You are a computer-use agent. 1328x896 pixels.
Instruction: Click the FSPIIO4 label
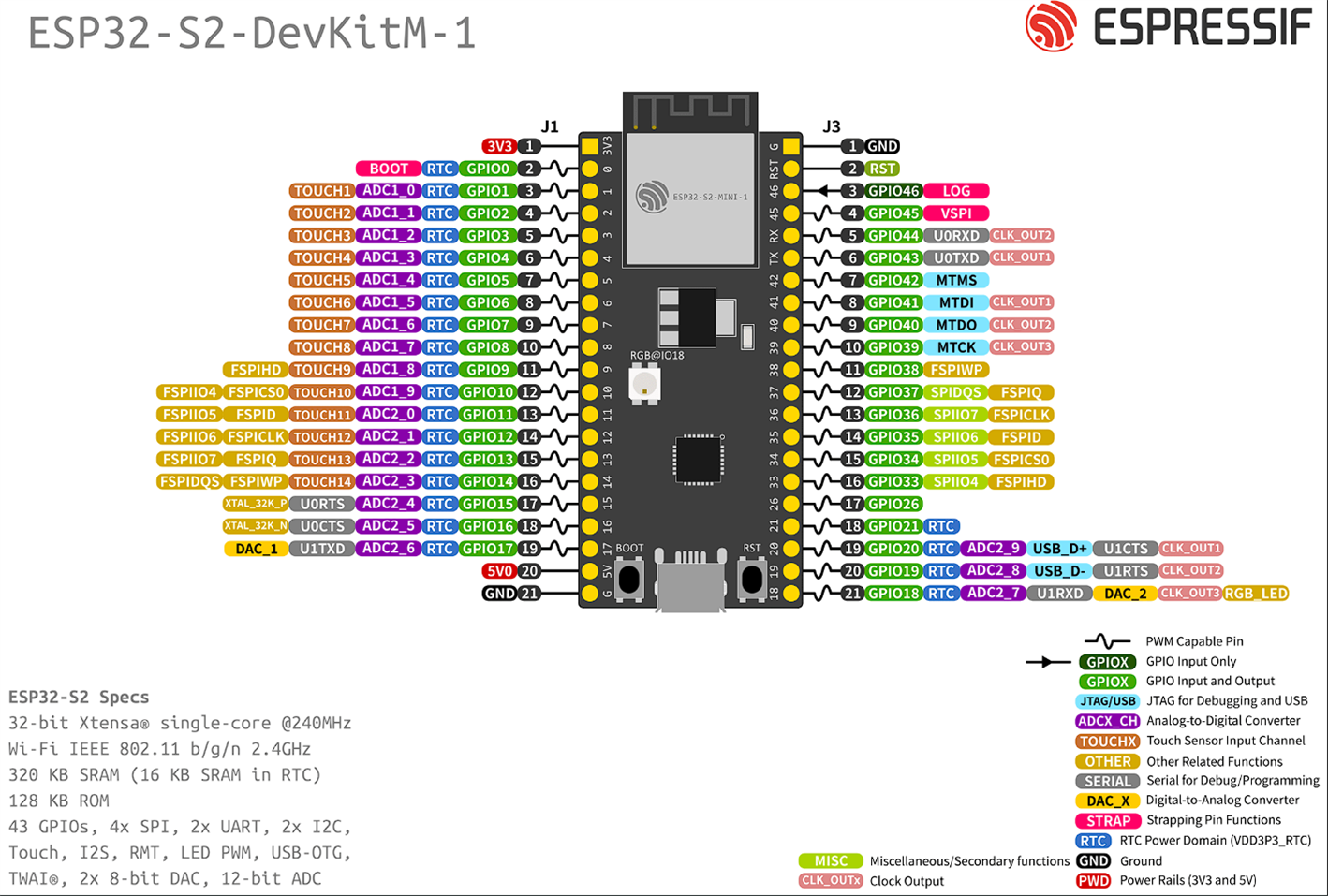coord(189,392)
